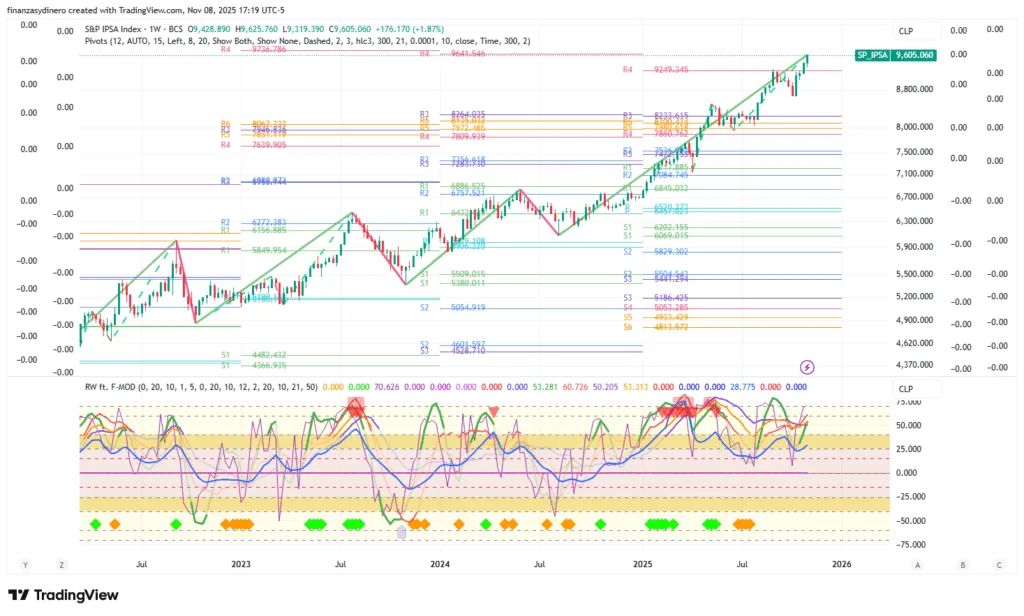Click the Z letter on time axis
1024x616 pixels.
pos(61,565)
